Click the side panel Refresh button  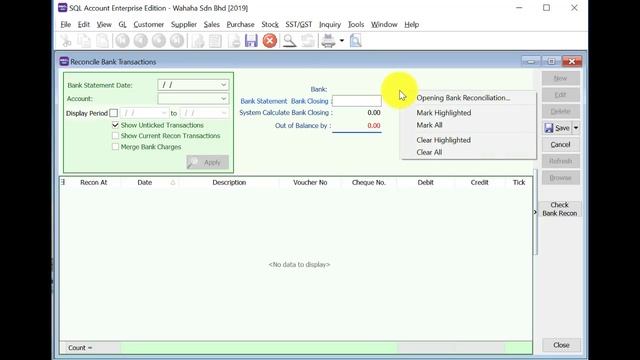point(560,161)
